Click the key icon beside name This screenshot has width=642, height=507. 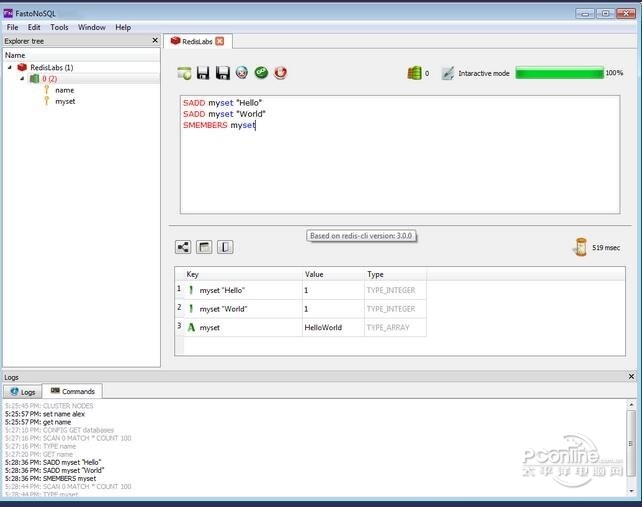47,90
